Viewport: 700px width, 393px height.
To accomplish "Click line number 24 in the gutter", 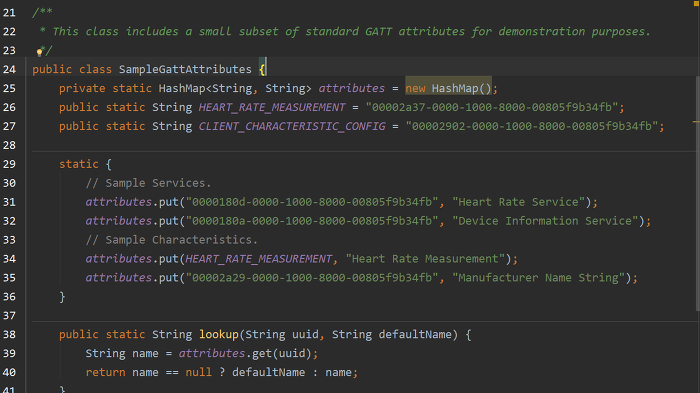I will pyautogui.click(x=9, y=70).
